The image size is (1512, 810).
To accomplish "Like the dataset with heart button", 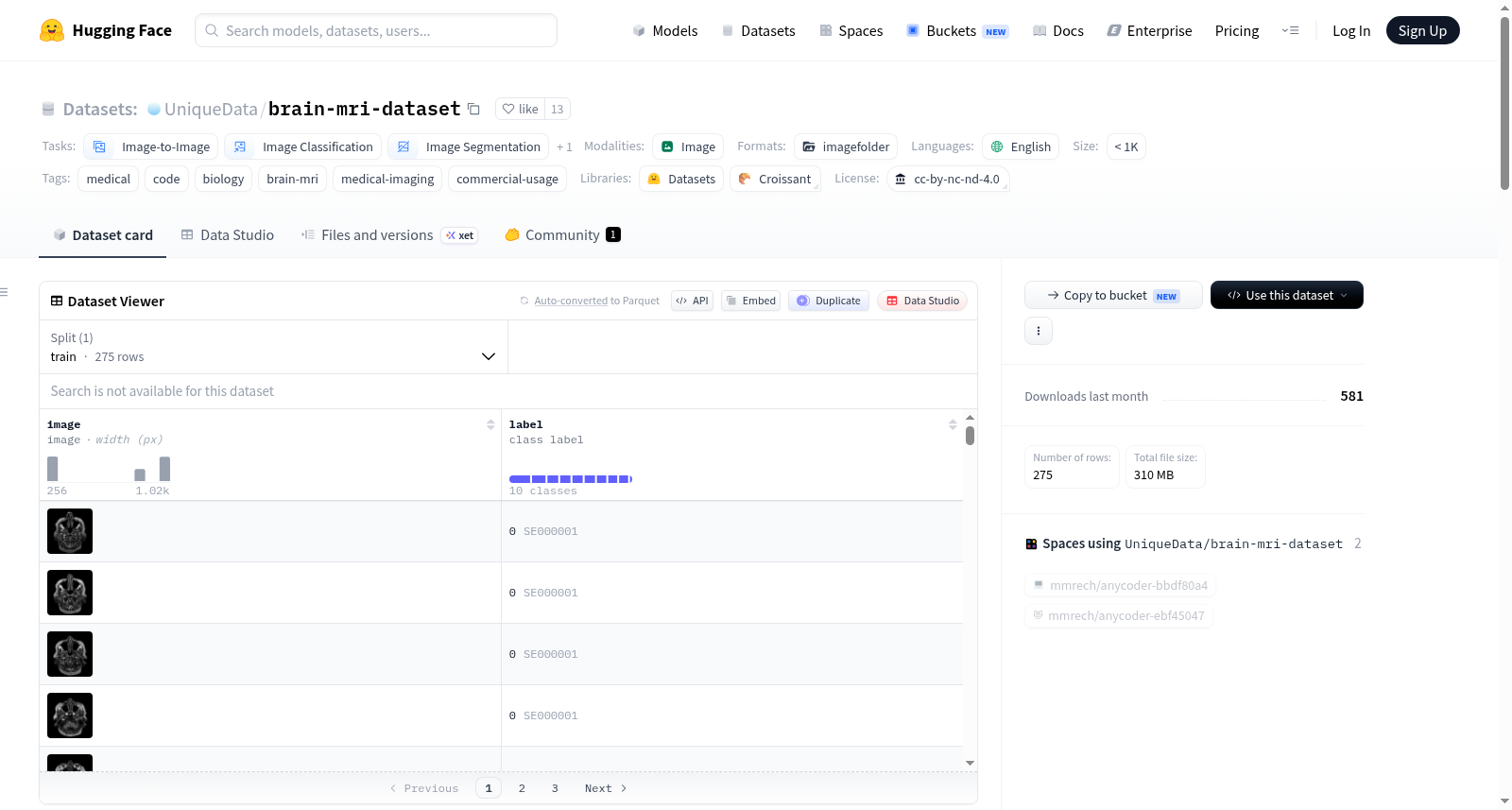I will tap(520, 110).
